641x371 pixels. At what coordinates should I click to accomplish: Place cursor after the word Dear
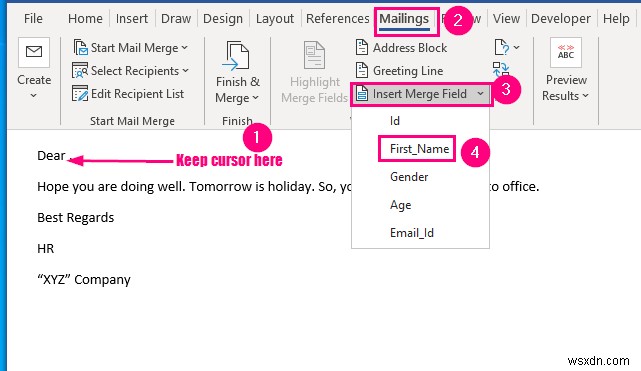67,156
